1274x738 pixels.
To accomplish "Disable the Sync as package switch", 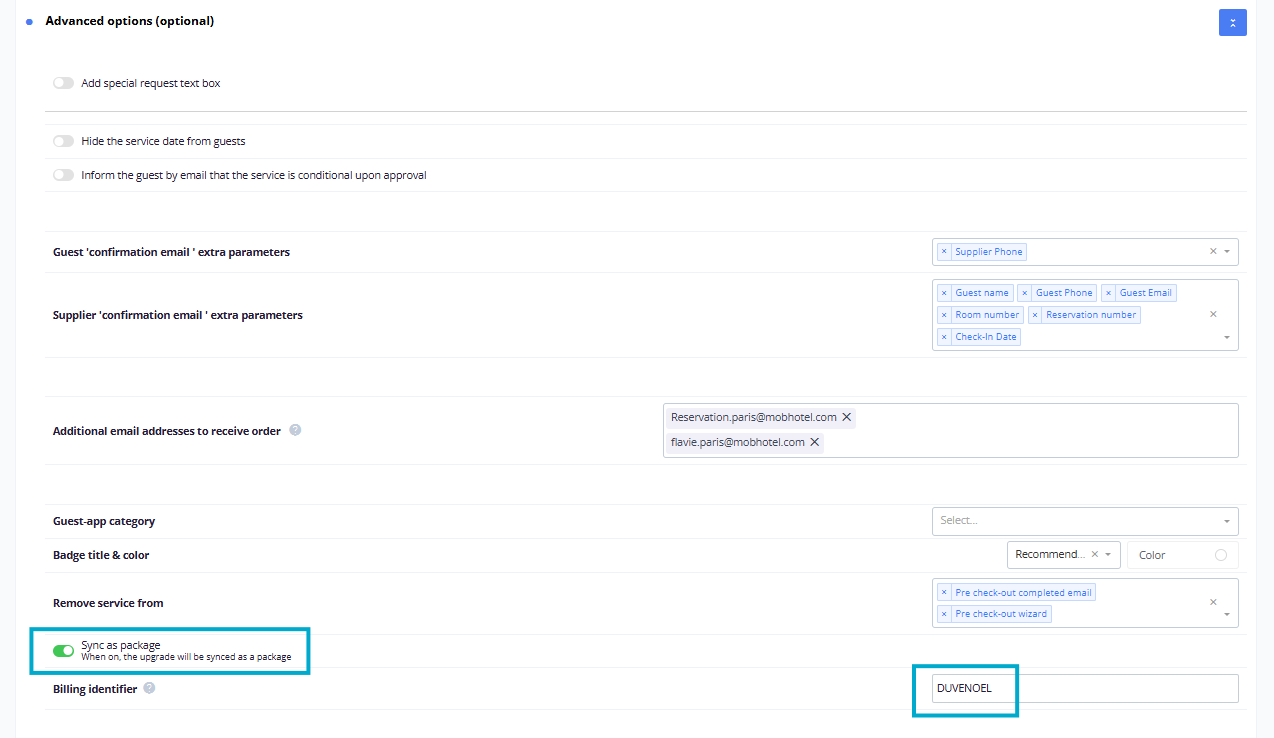I will tap(64, 651).
